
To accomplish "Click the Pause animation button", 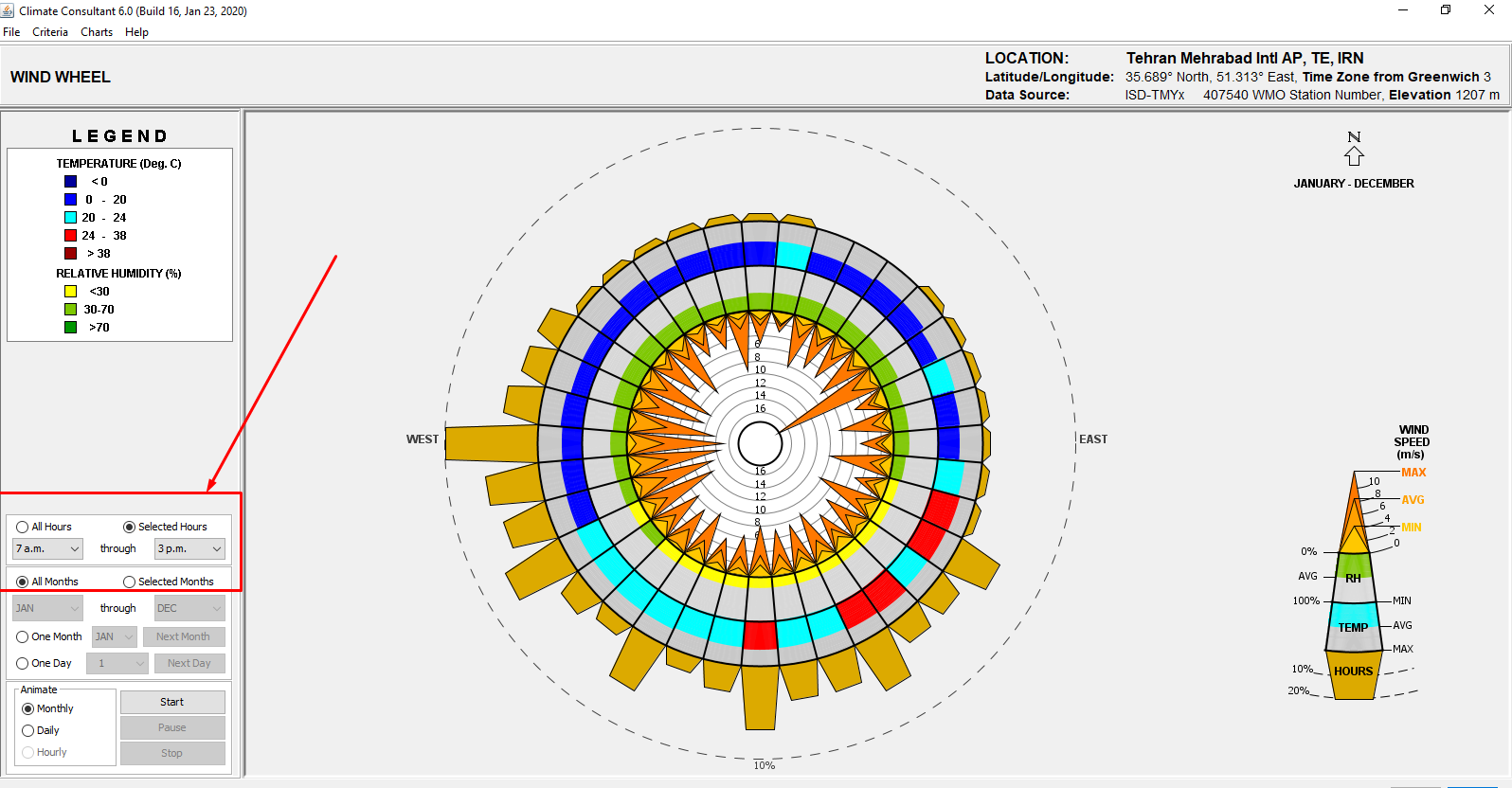I will pyautogui.click(x=172, y=727).
